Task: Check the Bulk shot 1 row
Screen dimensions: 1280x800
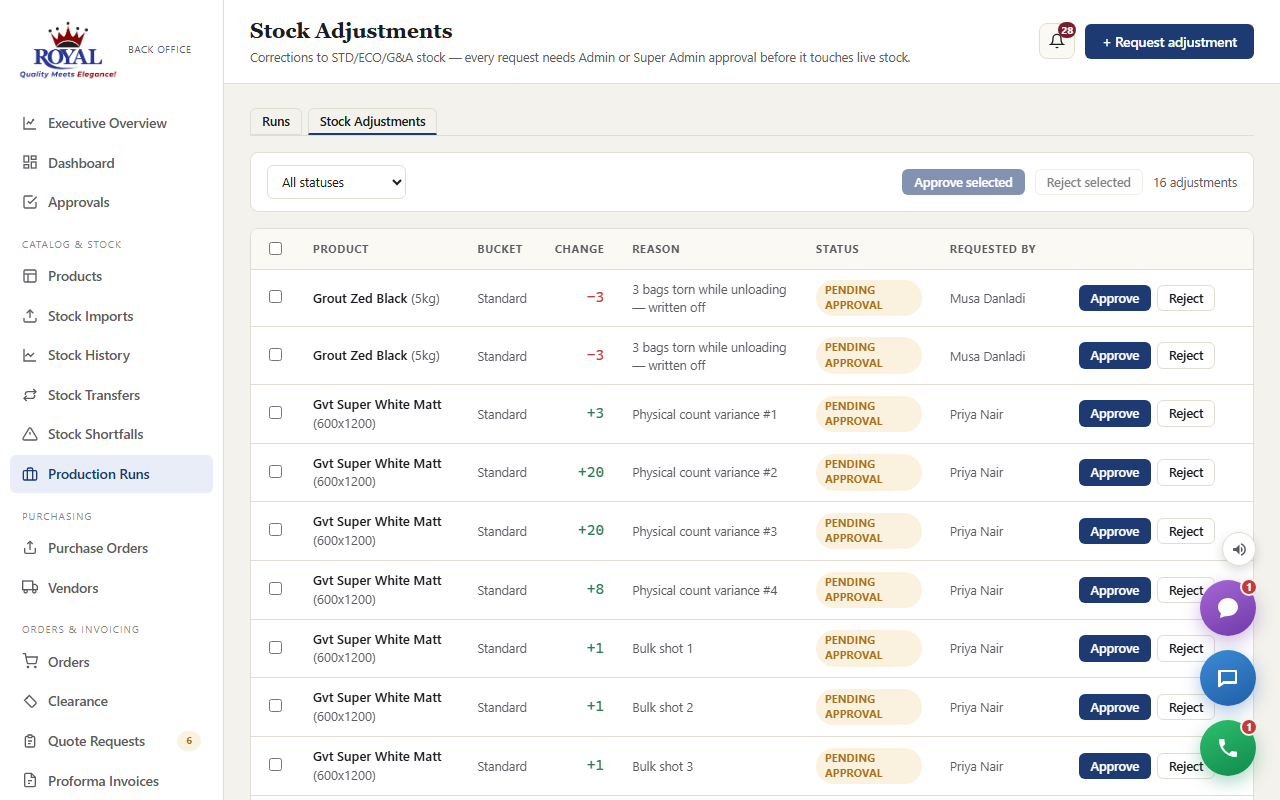Action: [276, 648]
